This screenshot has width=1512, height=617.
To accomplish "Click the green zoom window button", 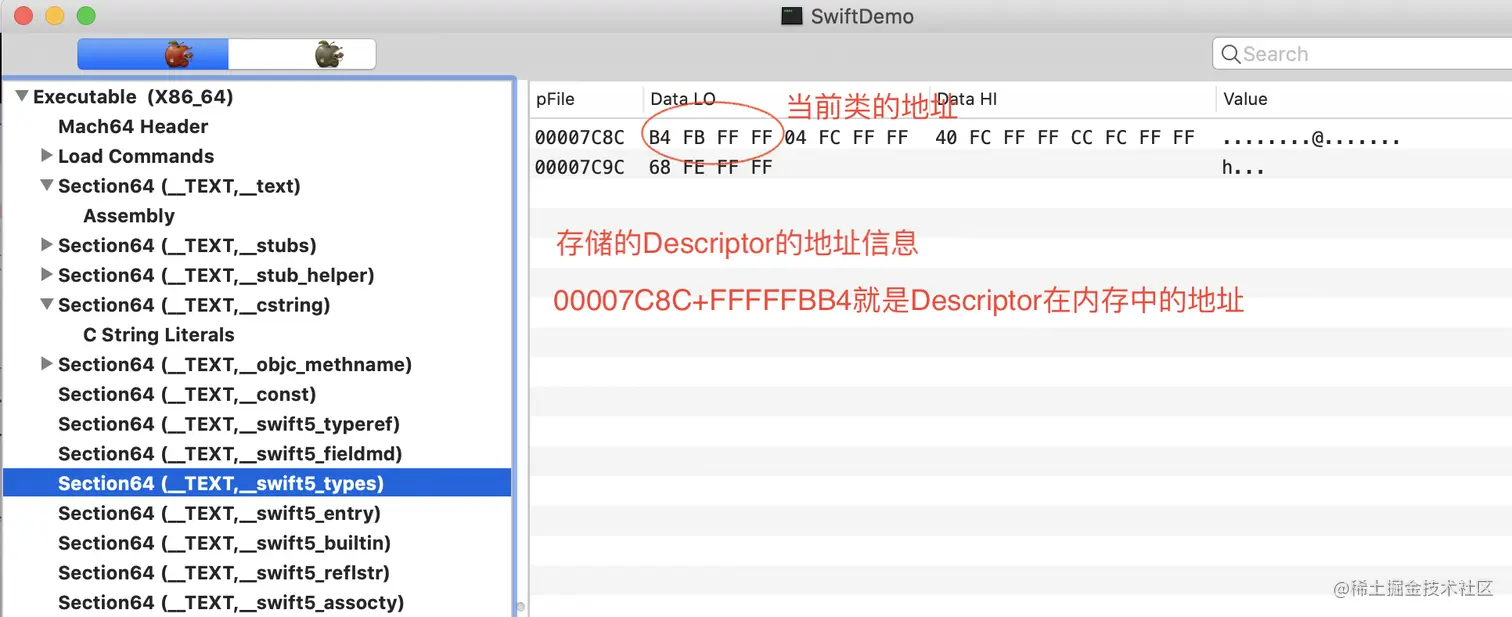I will pyautogui.click(x=86, y=16).
